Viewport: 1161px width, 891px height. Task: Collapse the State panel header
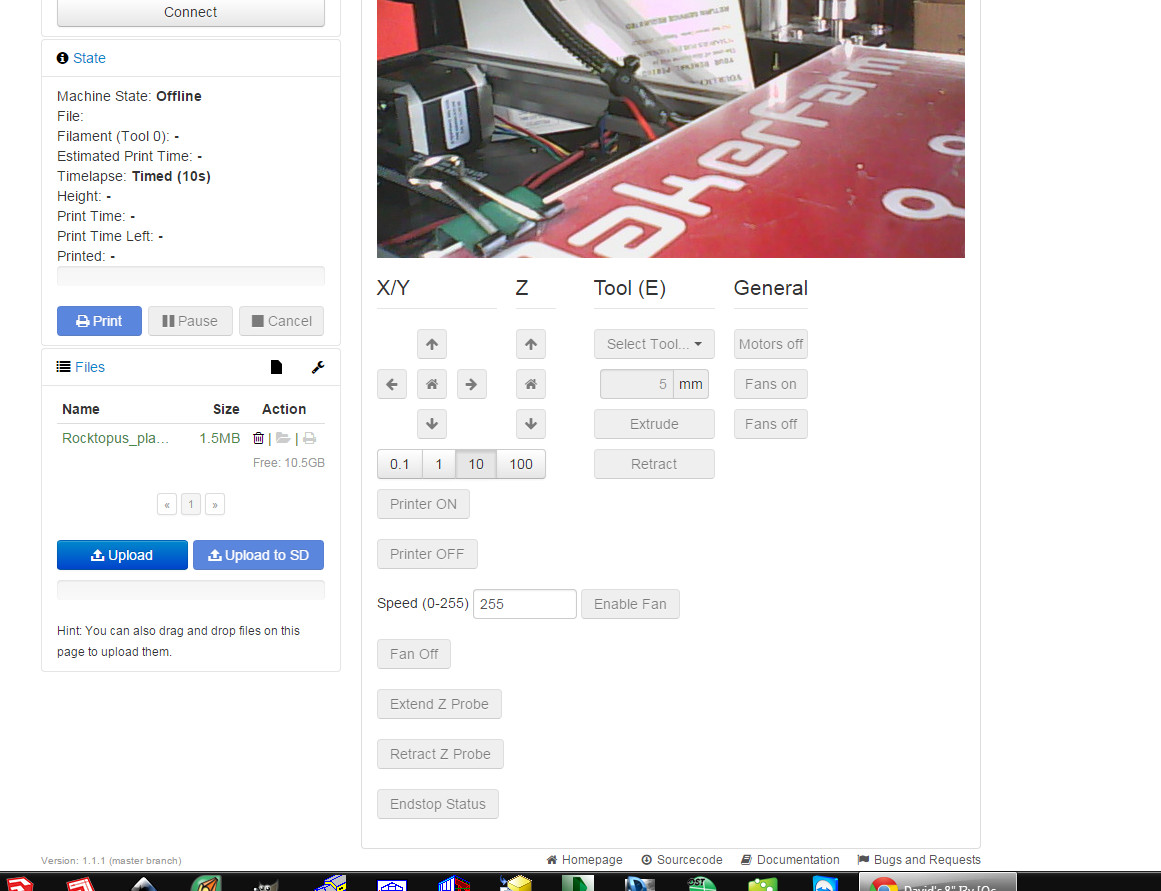[89, 58]
